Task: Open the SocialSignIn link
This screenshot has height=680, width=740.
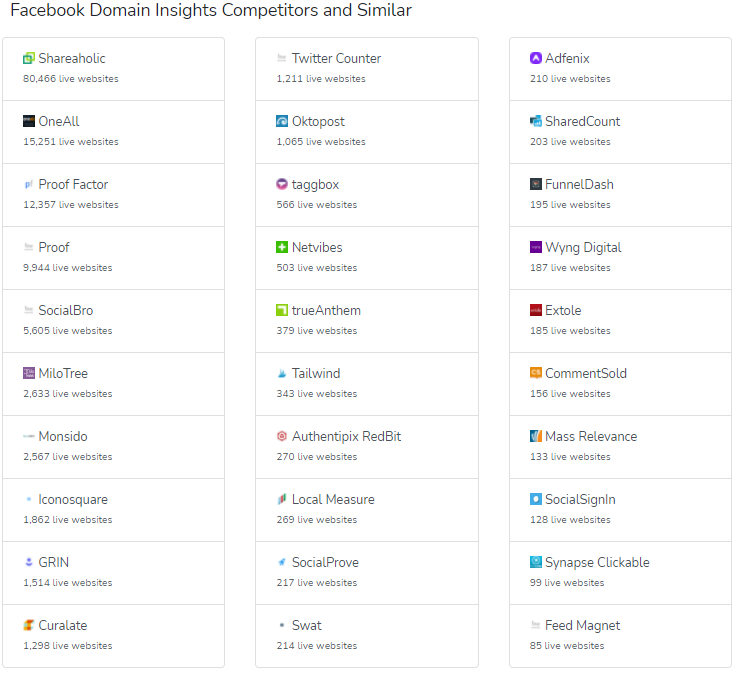Action: [580, 500]
